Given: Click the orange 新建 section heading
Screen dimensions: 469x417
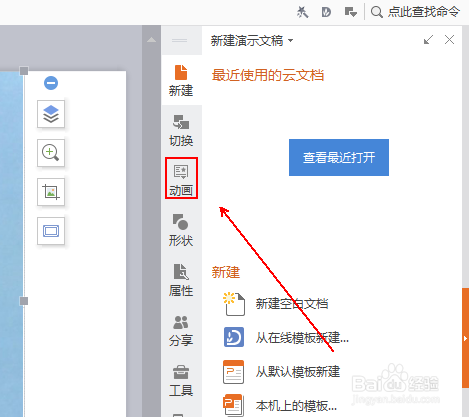Looking at the screenshot, I should (226, 272).
